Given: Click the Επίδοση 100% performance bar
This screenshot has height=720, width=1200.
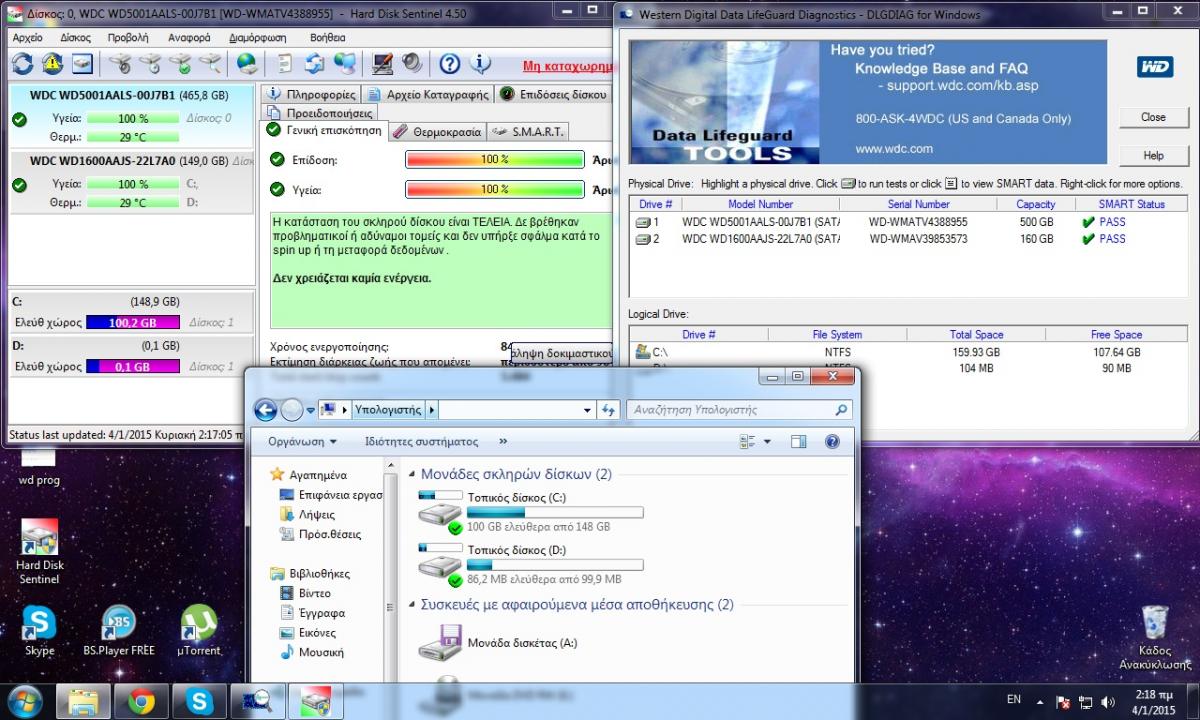Looking at the screenshot, I should point(495,160).
